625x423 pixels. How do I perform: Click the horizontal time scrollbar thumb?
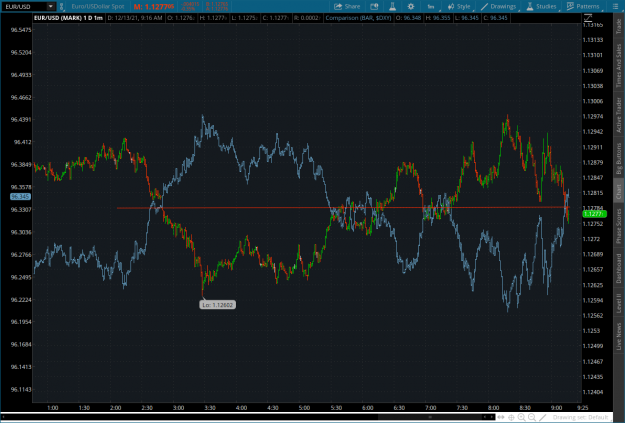(x=430, y=417)
